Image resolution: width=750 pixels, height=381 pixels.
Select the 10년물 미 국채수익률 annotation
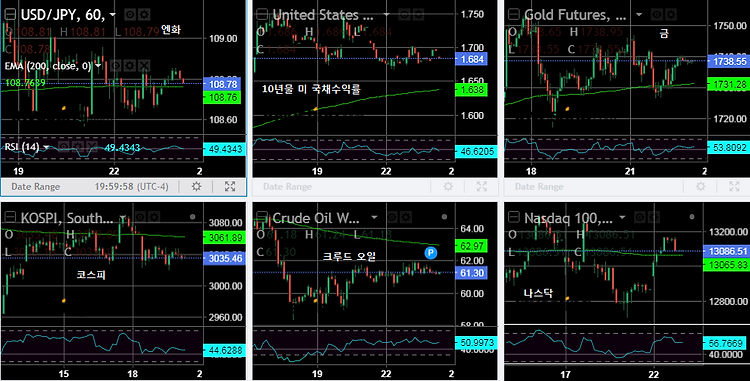coord(311,88)
